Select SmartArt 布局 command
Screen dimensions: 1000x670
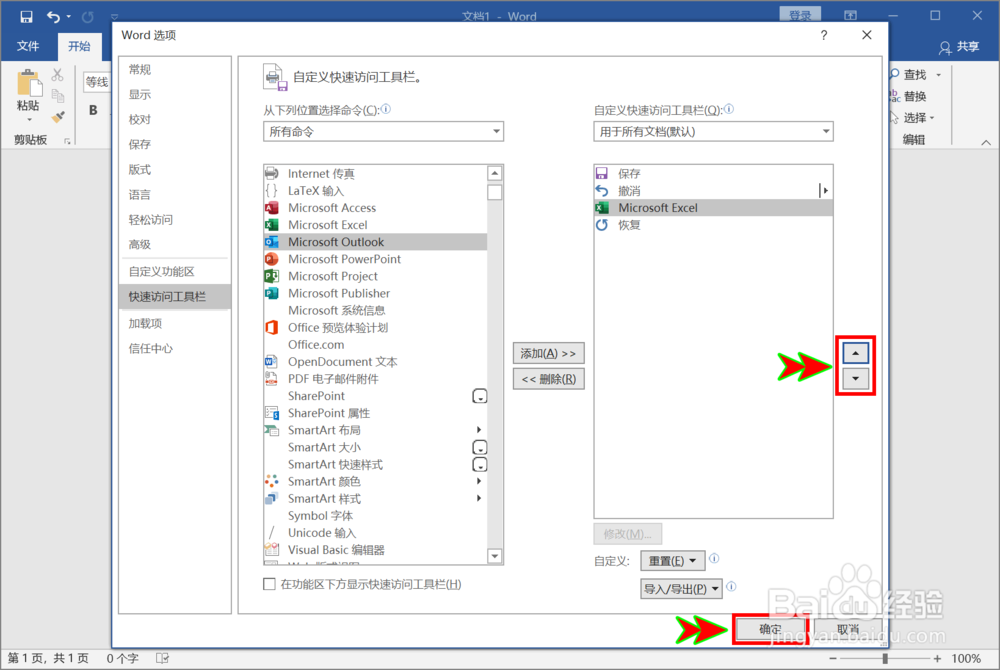tap(375, 430)
